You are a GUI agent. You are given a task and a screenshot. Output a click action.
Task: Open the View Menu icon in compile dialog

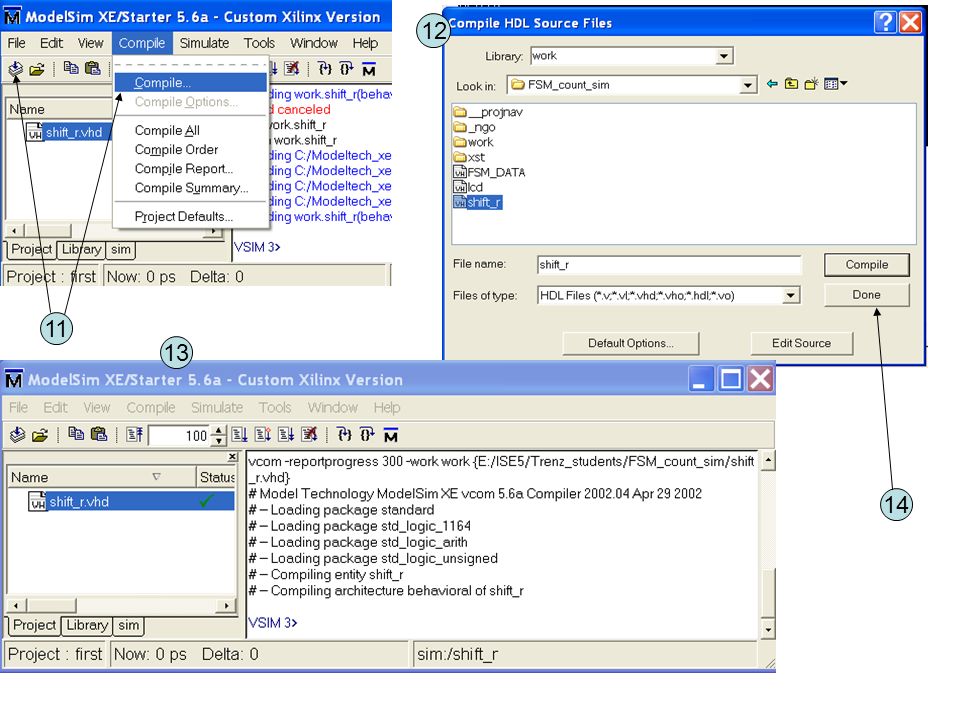click(835, 84)
